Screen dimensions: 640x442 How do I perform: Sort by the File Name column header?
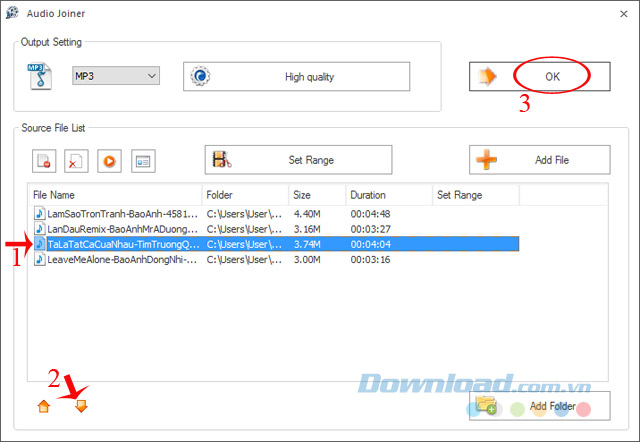[115, 195]
